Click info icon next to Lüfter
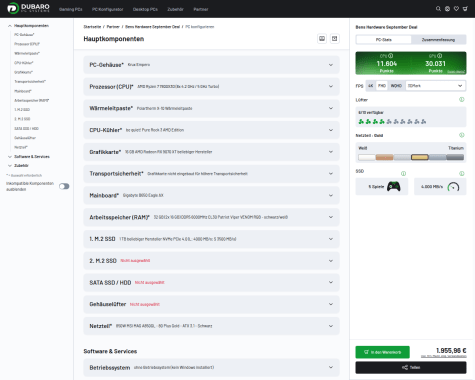475x380 pixels. 462,99
